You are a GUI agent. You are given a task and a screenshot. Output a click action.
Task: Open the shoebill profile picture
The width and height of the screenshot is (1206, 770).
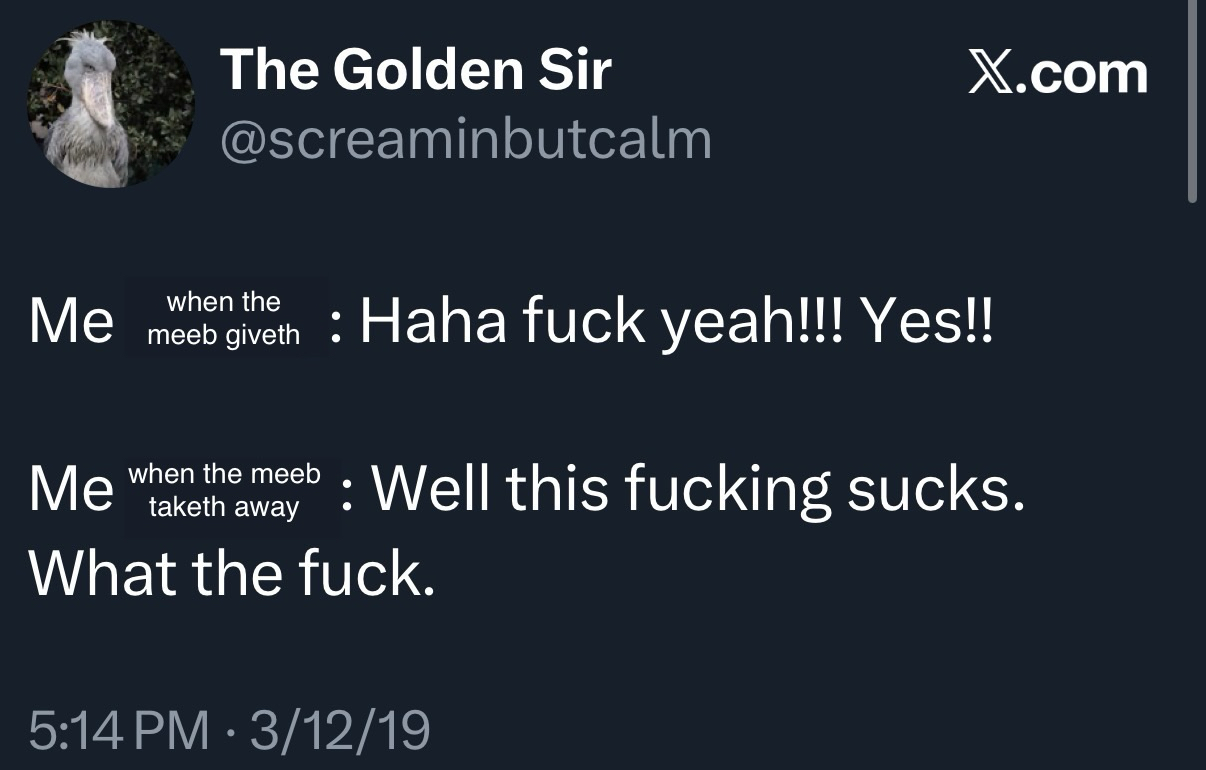point(110,104)
